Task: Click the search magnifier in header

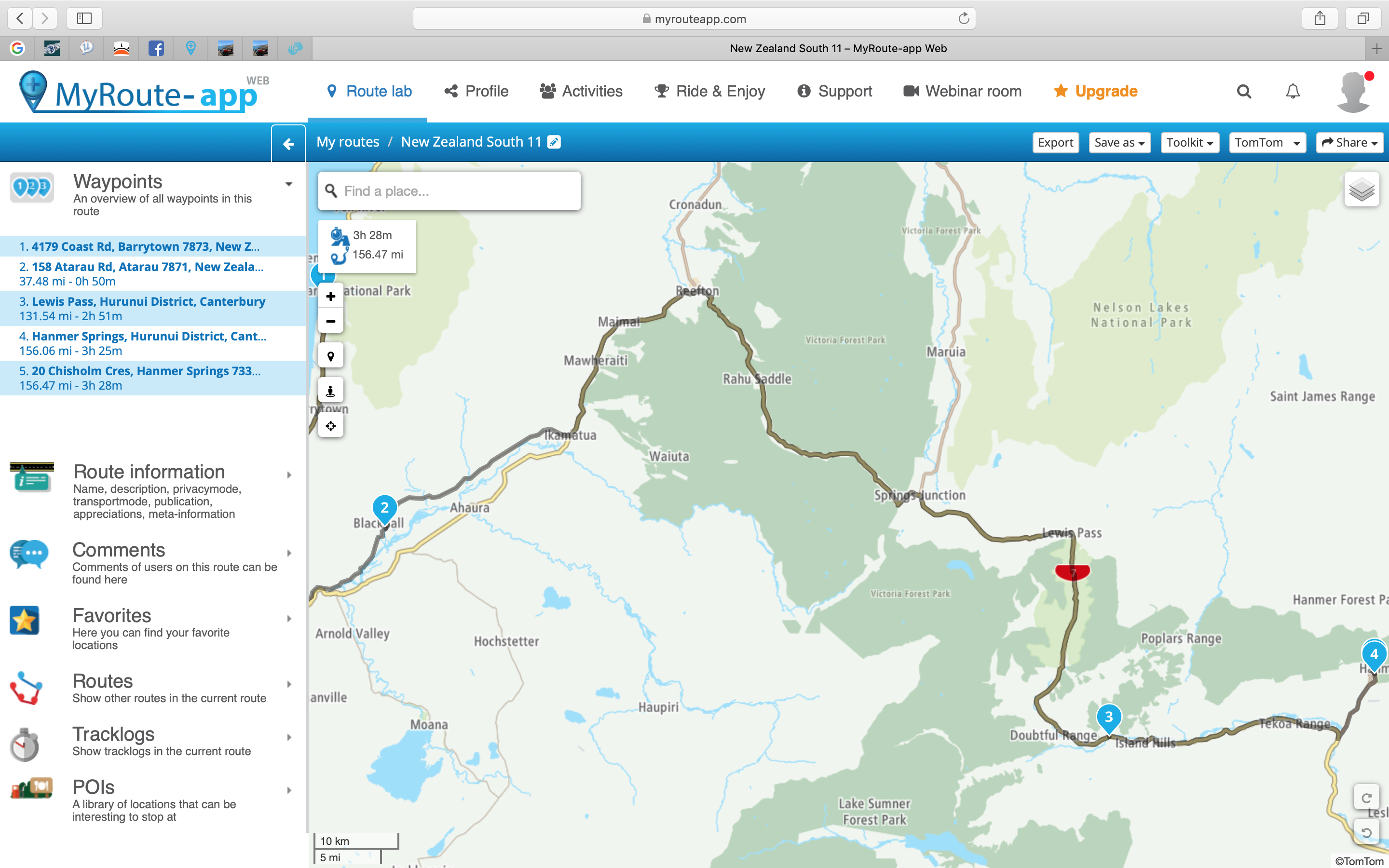Action: coord(1243,91)
